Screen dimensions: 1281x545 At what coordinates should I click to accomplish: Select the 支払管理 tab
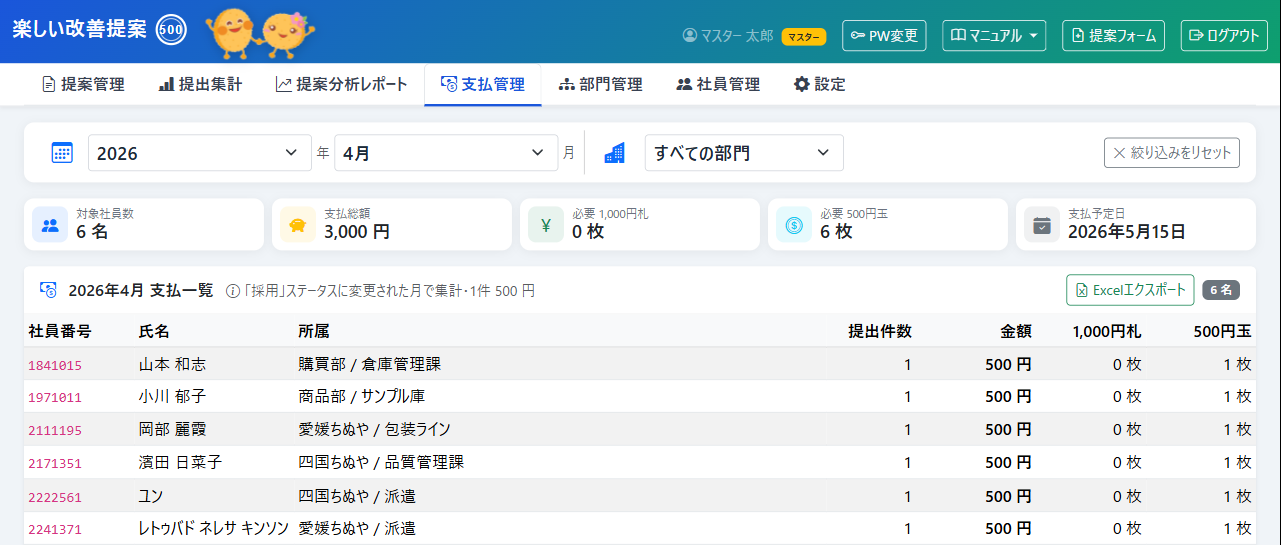coord(483,84)
